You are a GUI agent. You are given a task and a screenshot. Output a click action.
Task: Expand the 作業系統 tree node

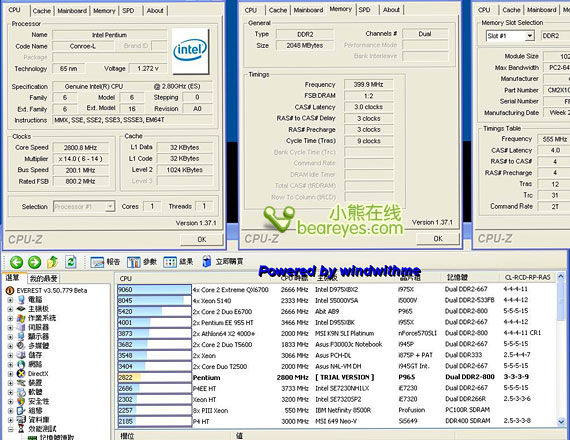(10, 318)
